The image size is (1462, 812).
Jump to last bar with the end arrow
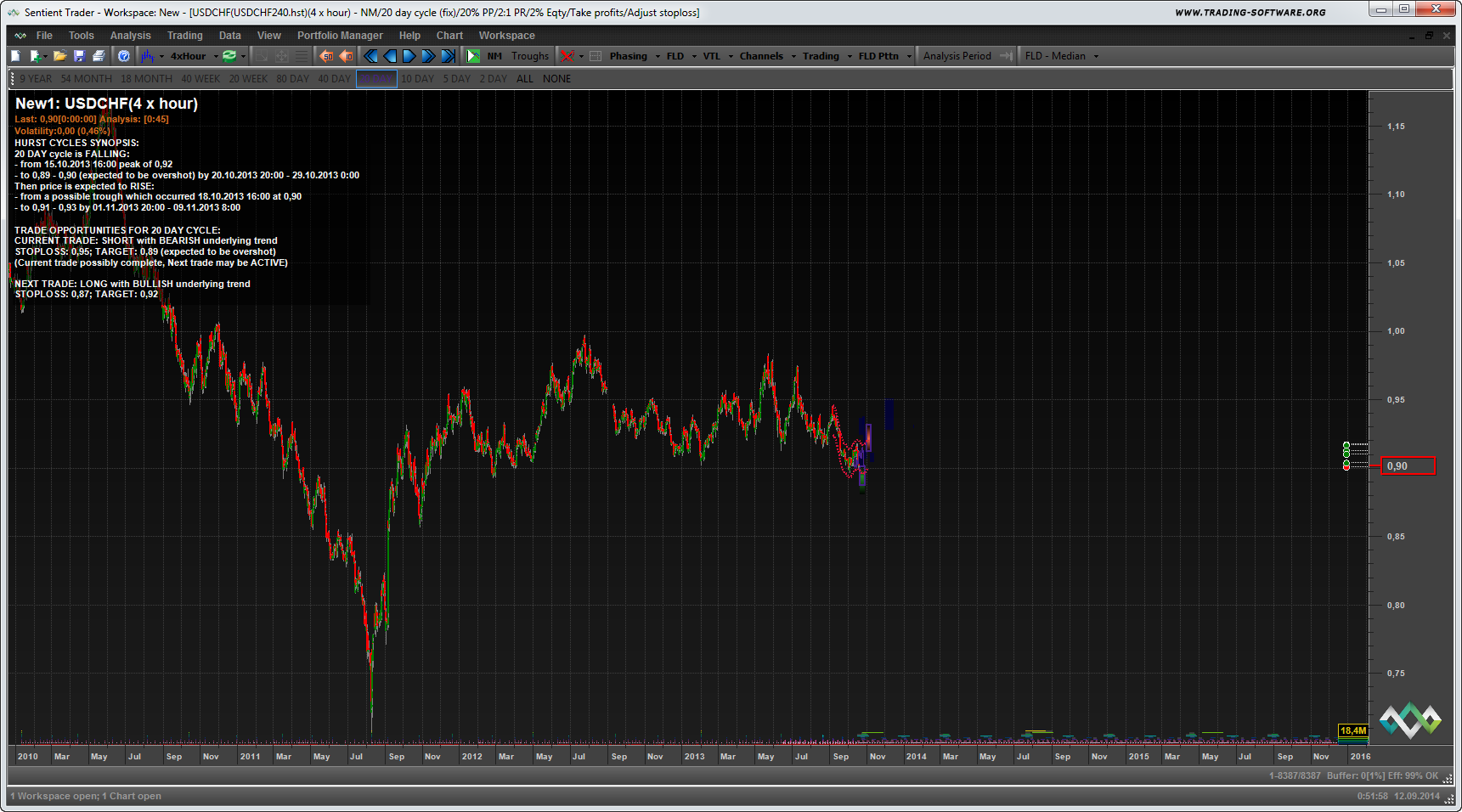coord(448,56)
